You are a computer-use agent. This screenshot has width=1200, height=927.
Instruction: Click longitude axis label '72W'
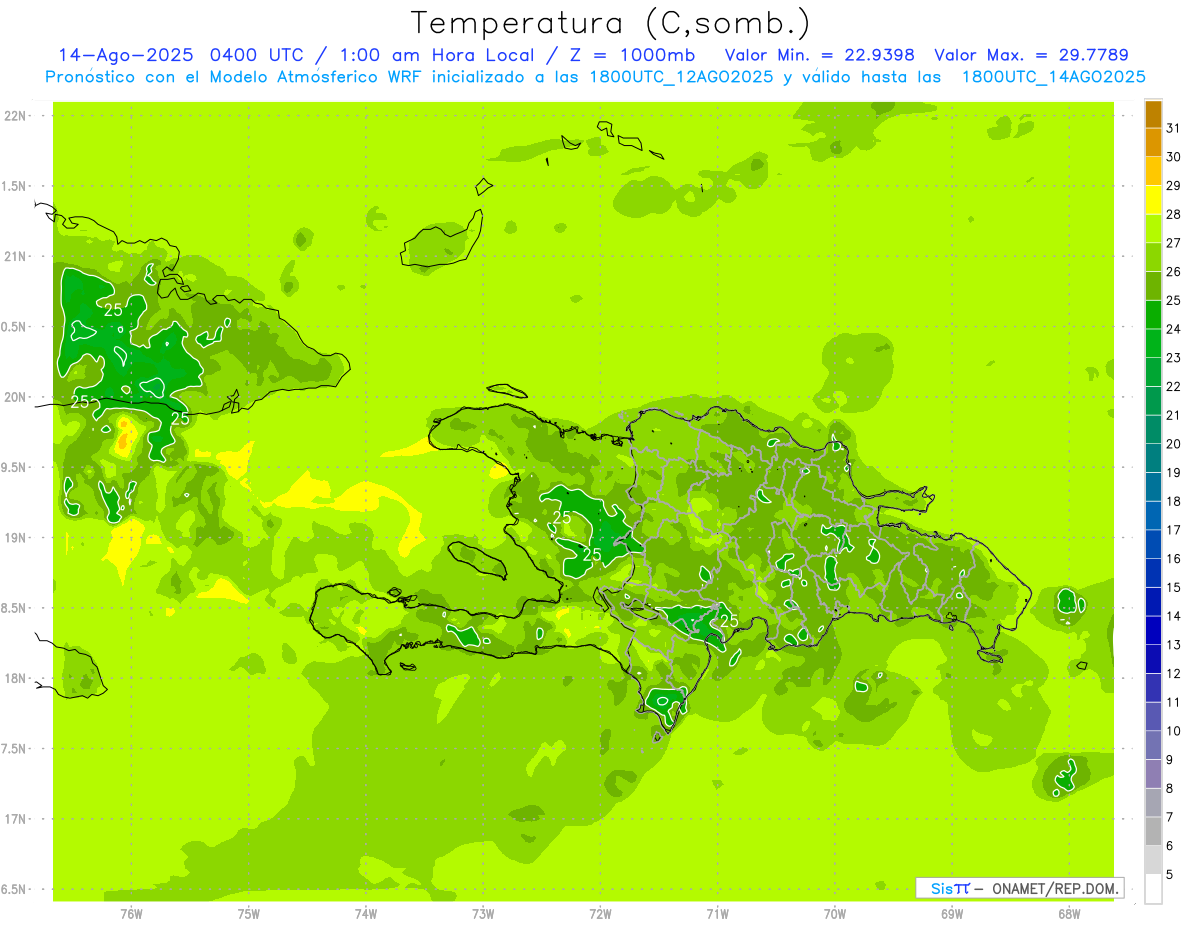point(600,914)
